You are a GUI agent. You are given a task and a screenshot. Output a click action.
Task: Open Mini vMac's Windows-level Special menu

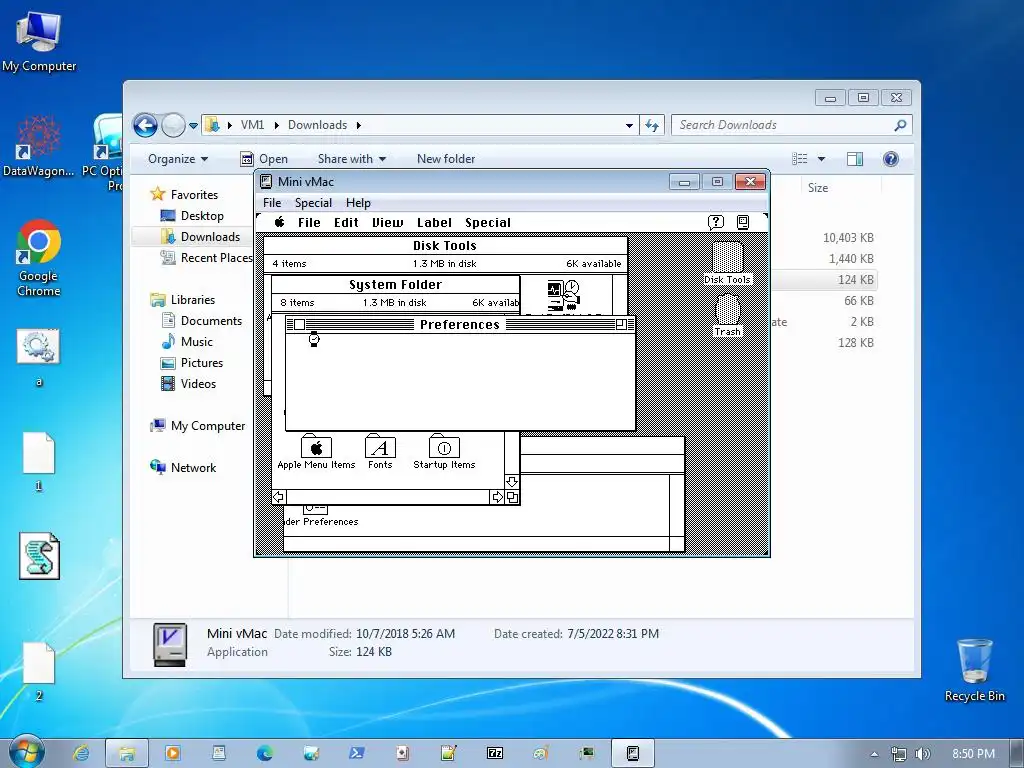pyautogui.click(x=313, y=202)
